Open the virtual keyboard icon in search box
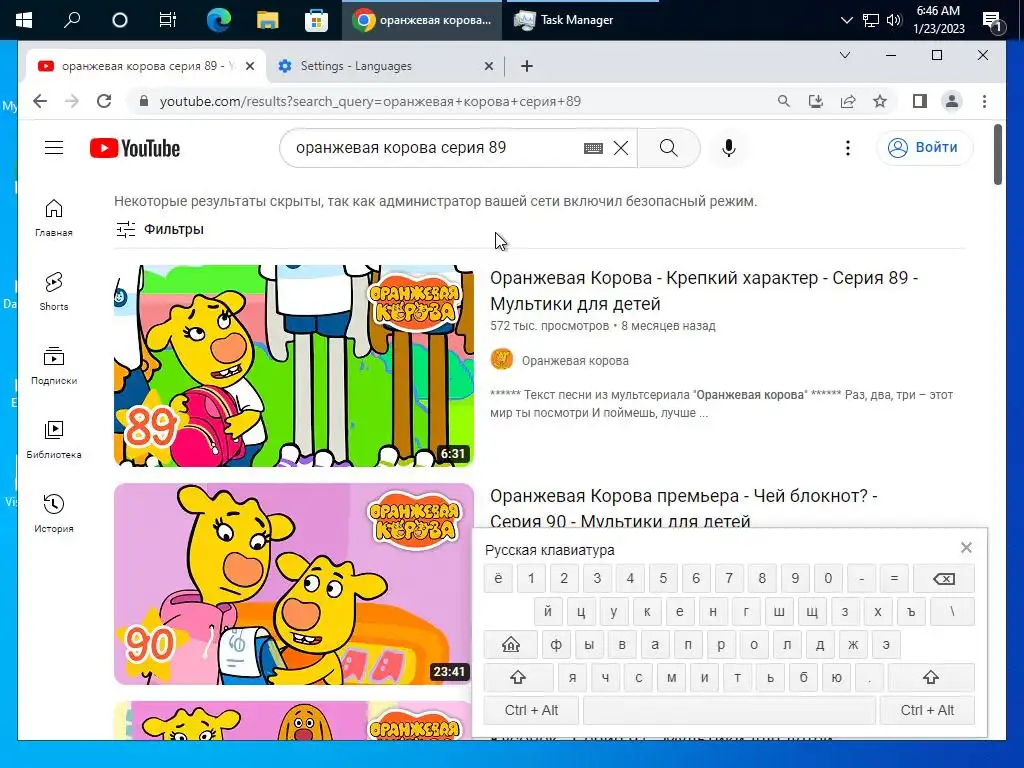 pyautogui.click(x=593, y=148)
